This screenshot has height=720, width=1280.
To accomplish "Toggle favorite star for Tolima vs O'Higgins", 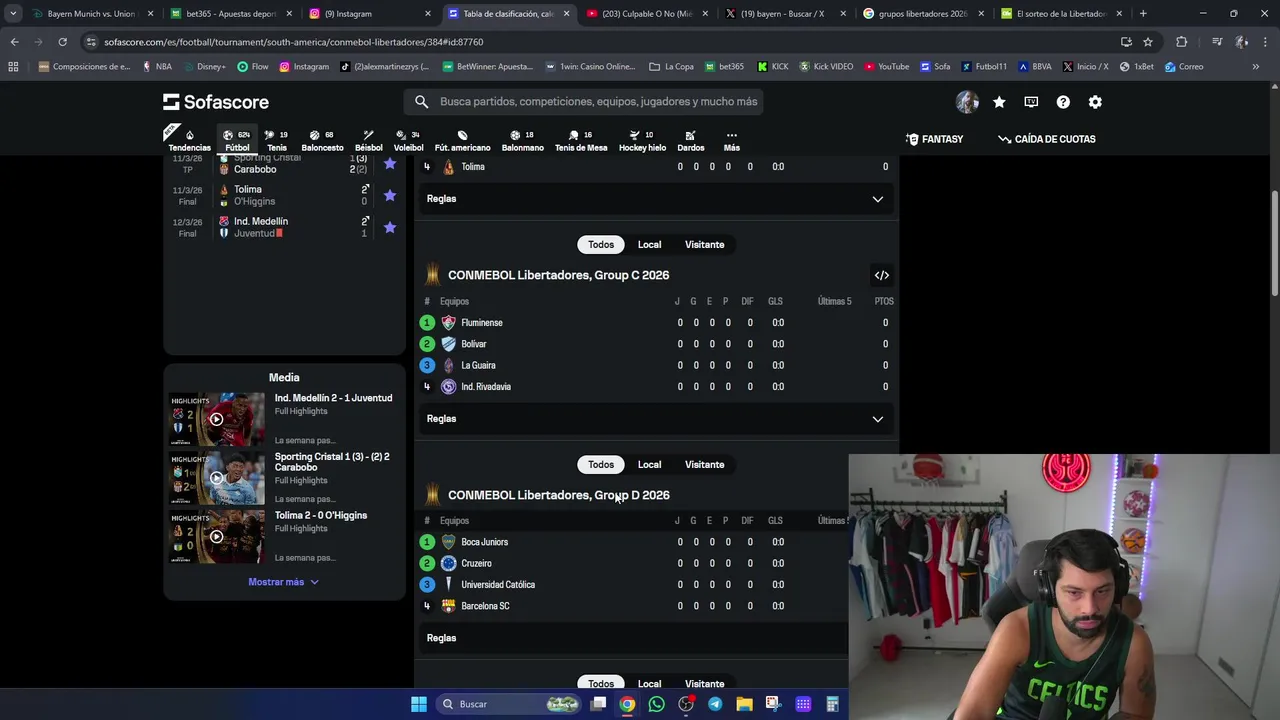I will click(x=390, y=195).
